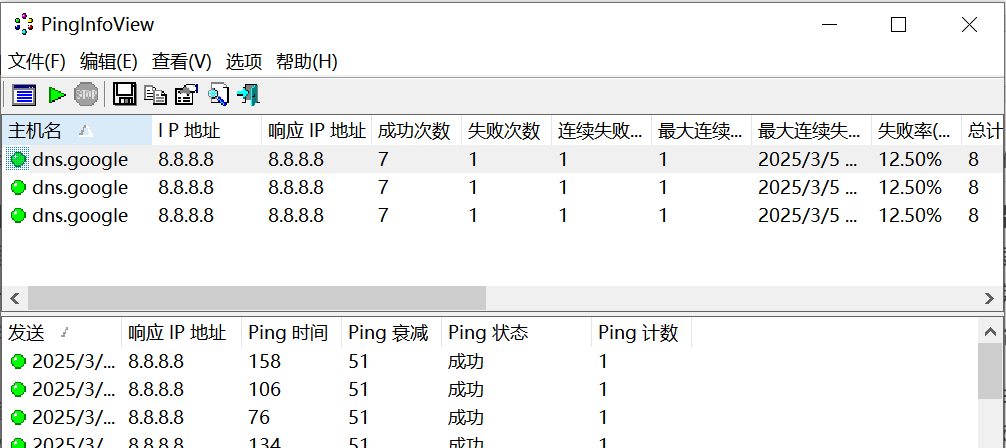Open the 选项 menu
The width and height of the screenshot is (1006, 448).
(x=244, y=61)
